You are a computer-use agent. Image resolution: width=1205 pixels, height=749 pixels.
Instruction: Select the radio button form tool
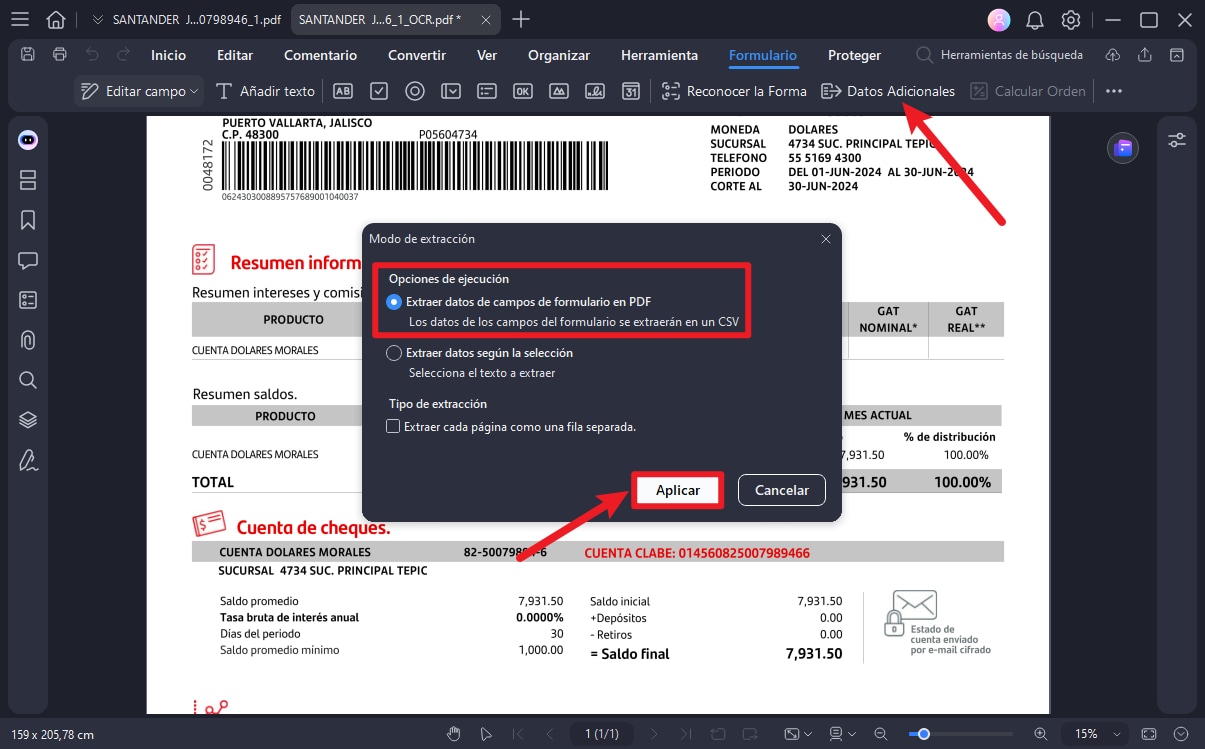[x=415, y=90]
